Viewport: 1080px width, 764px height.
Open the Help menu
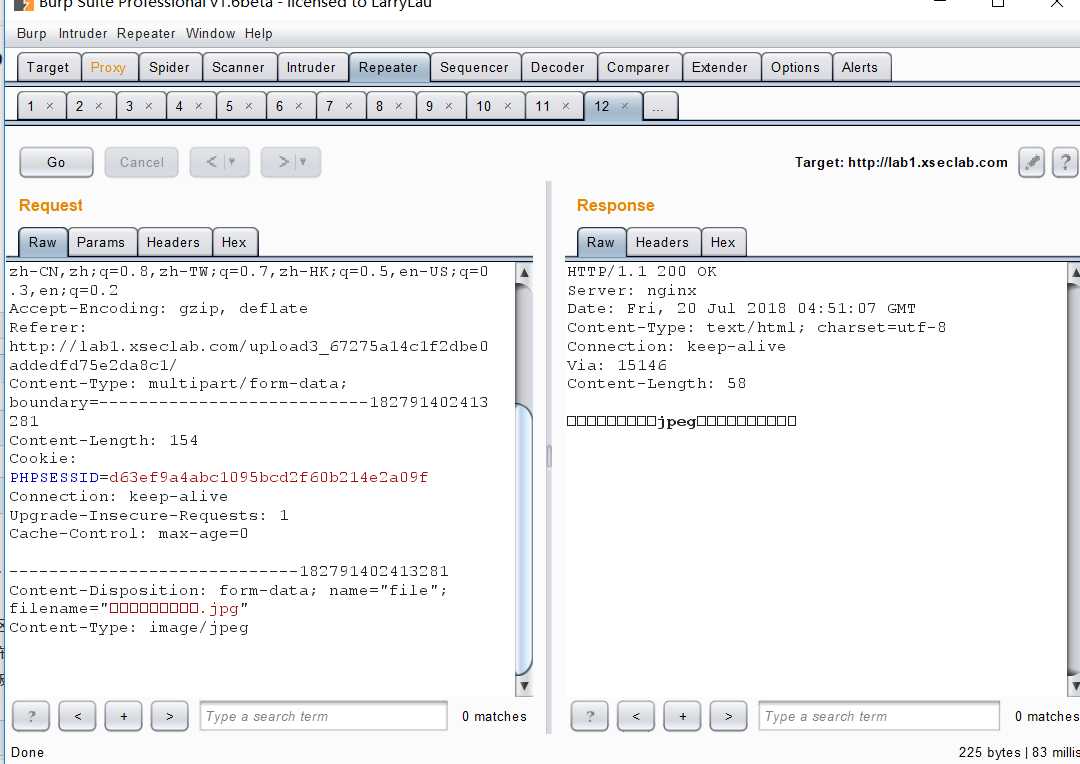click(258, 33)
